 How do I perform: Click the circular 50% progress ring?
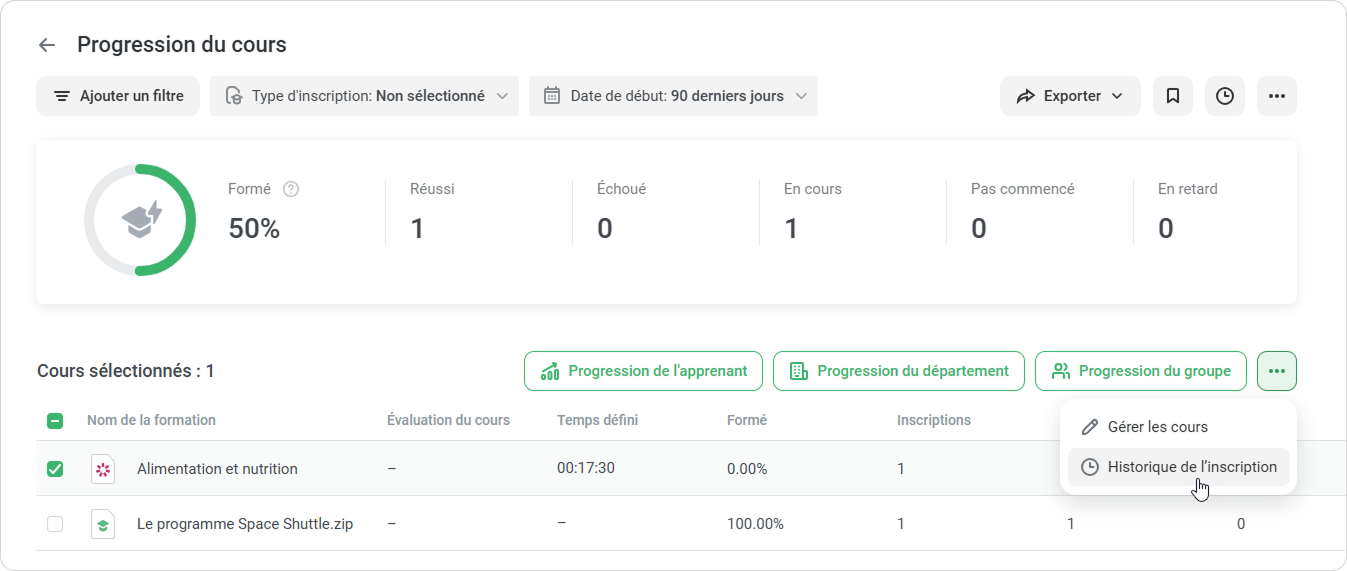(140, 220)
